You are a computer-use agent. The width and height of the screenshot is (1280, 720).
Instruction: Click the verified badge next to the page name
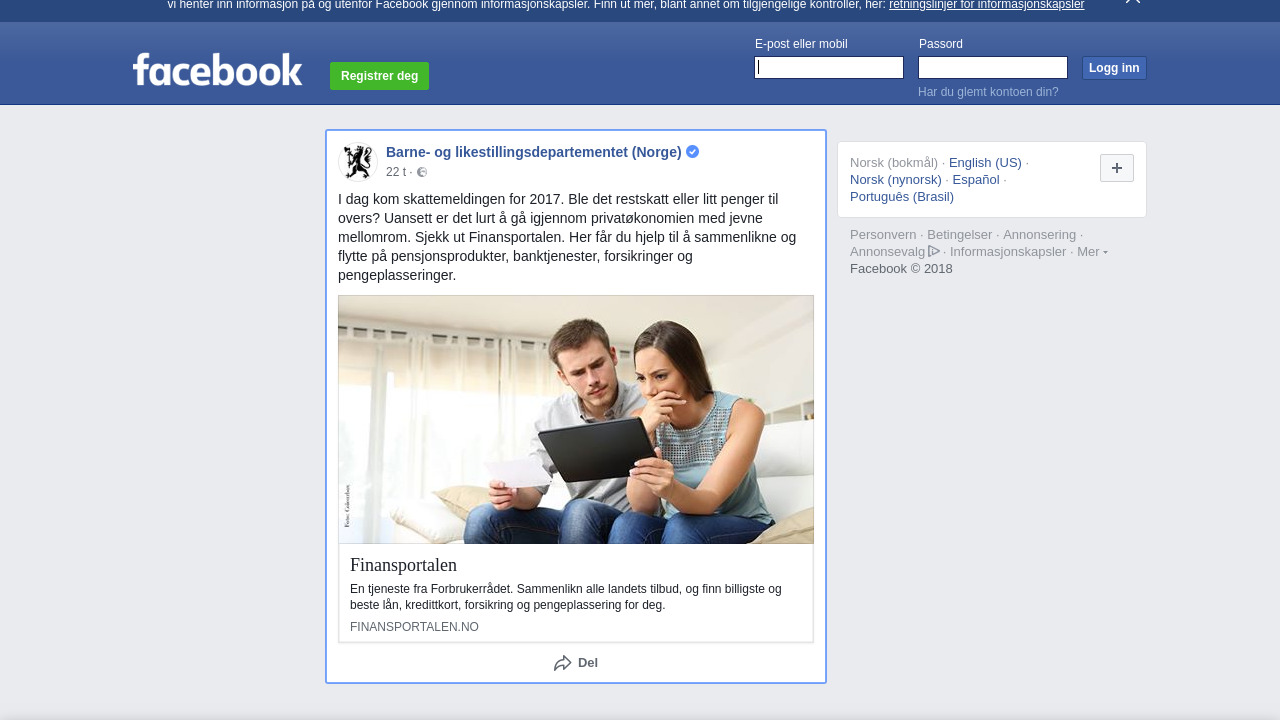point(692,152)
